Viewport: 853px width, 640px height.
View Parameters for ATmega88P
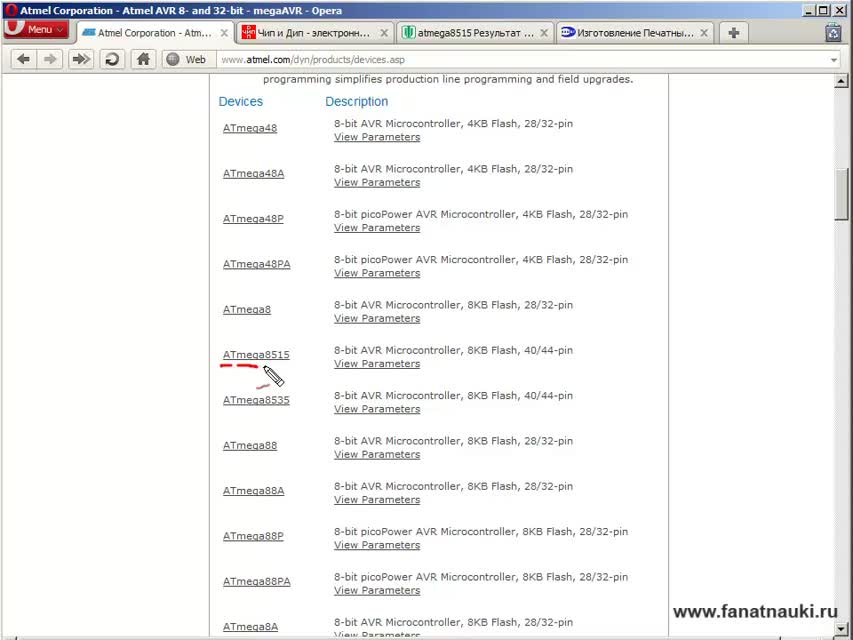tap(377, 545)
